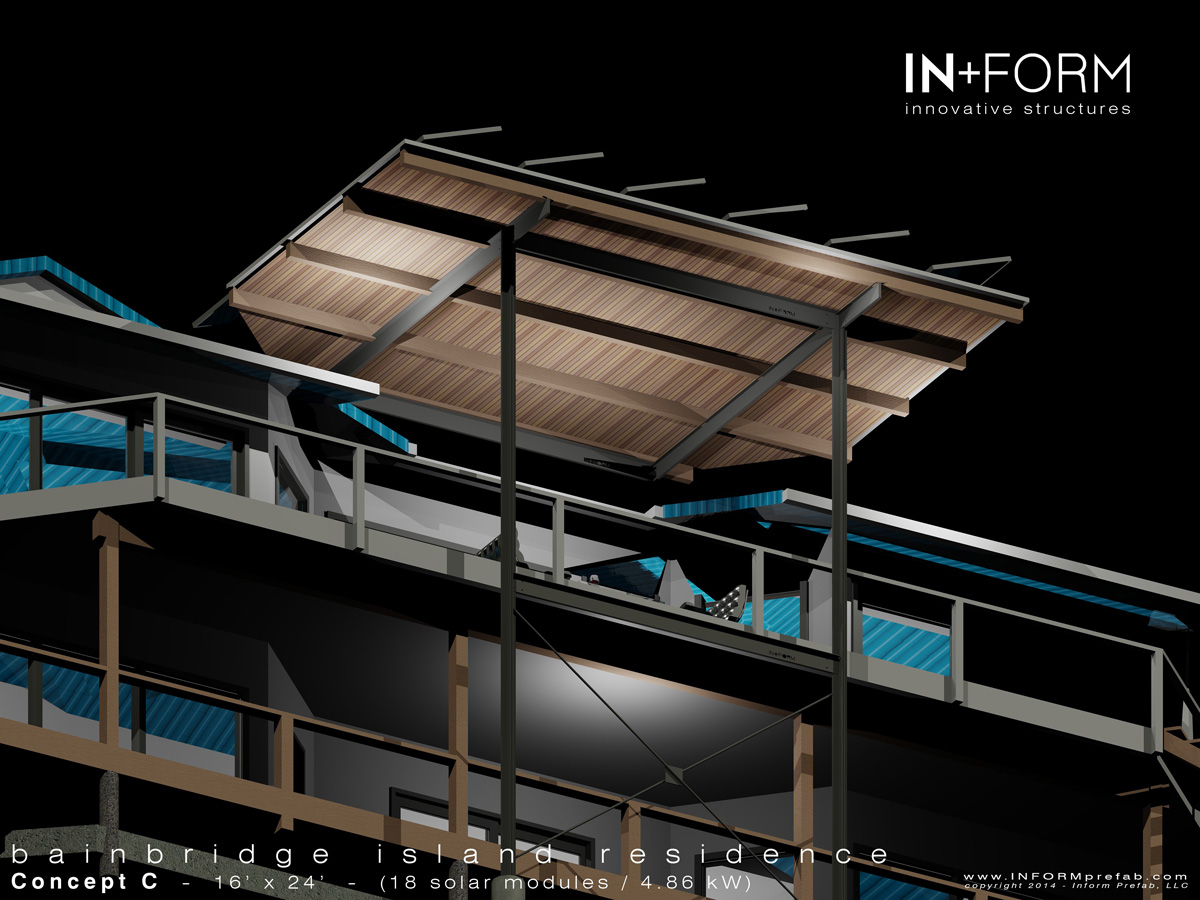
Task: Open the www.INFORMprefab.com link
Action: (1075, 874)
